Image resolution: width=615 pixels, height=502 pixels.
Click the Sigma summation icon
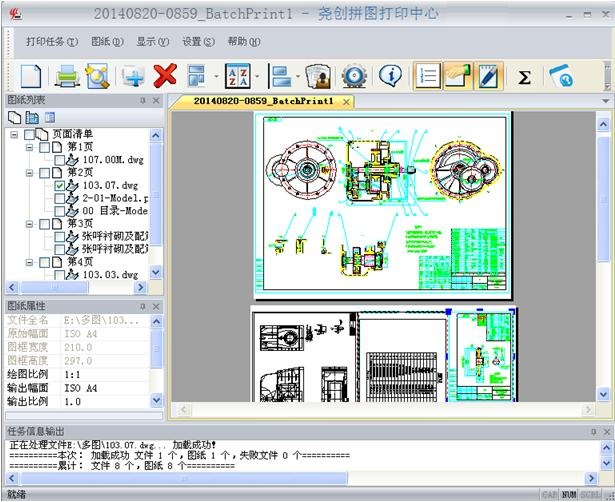point(524,77)
